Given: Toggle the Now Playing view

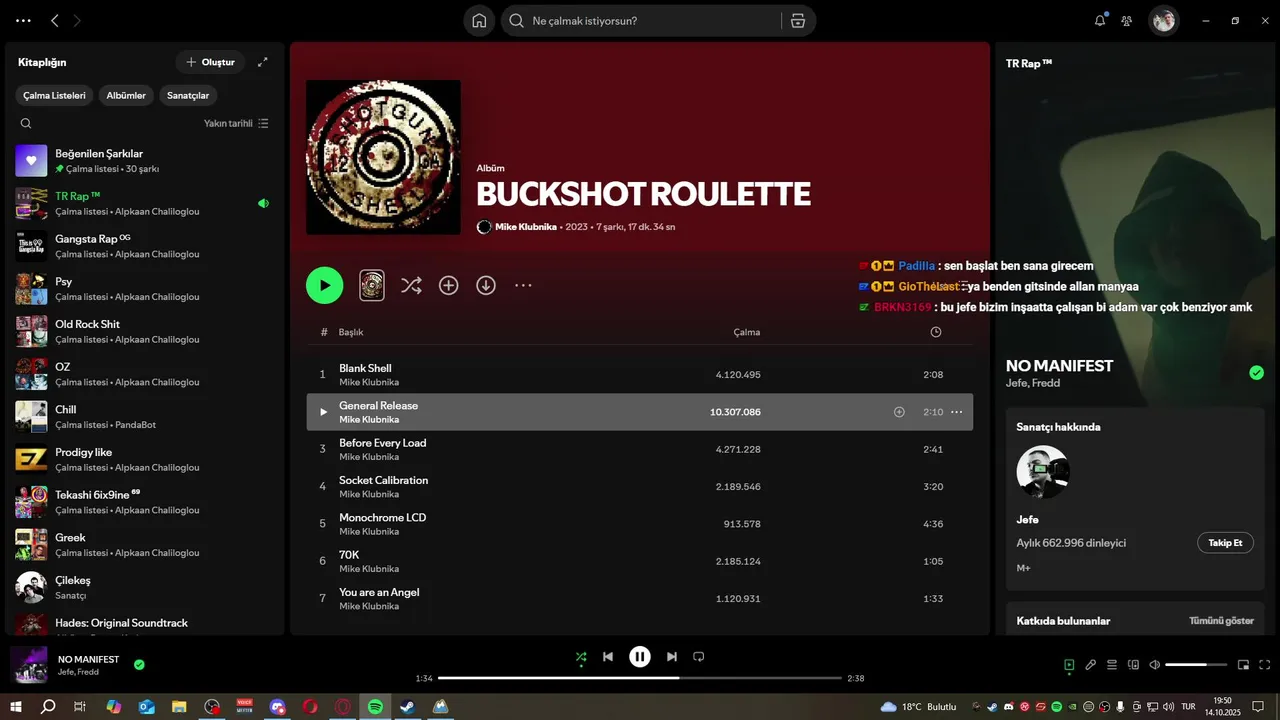Looking at the screenshot, I should coord(1069,665).
